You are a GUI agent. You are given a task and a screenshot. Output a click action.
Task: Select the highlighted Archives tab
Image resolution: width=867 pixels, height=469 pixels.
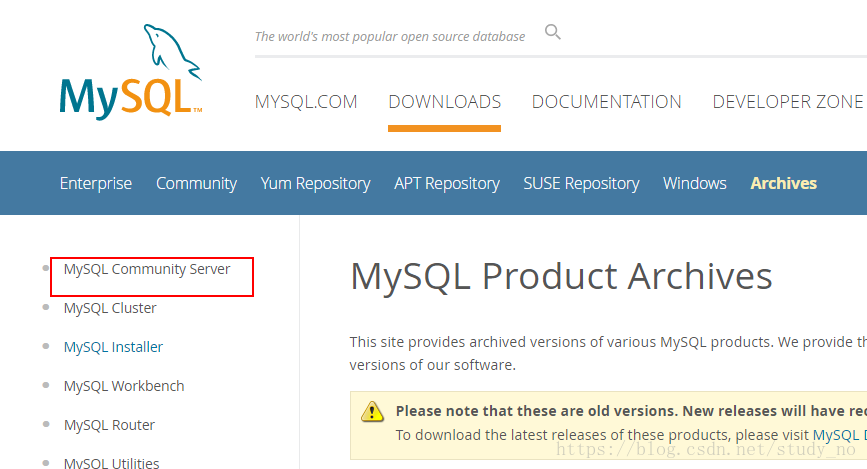[x=784, y=183]
